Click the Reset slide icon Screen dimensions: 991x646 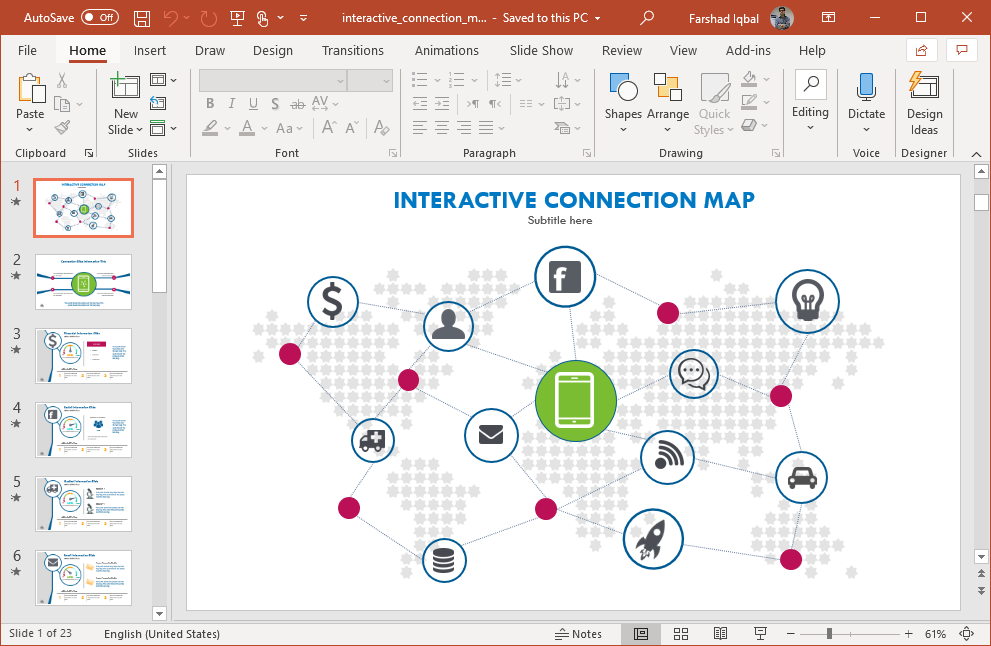(x=158, y=102)
